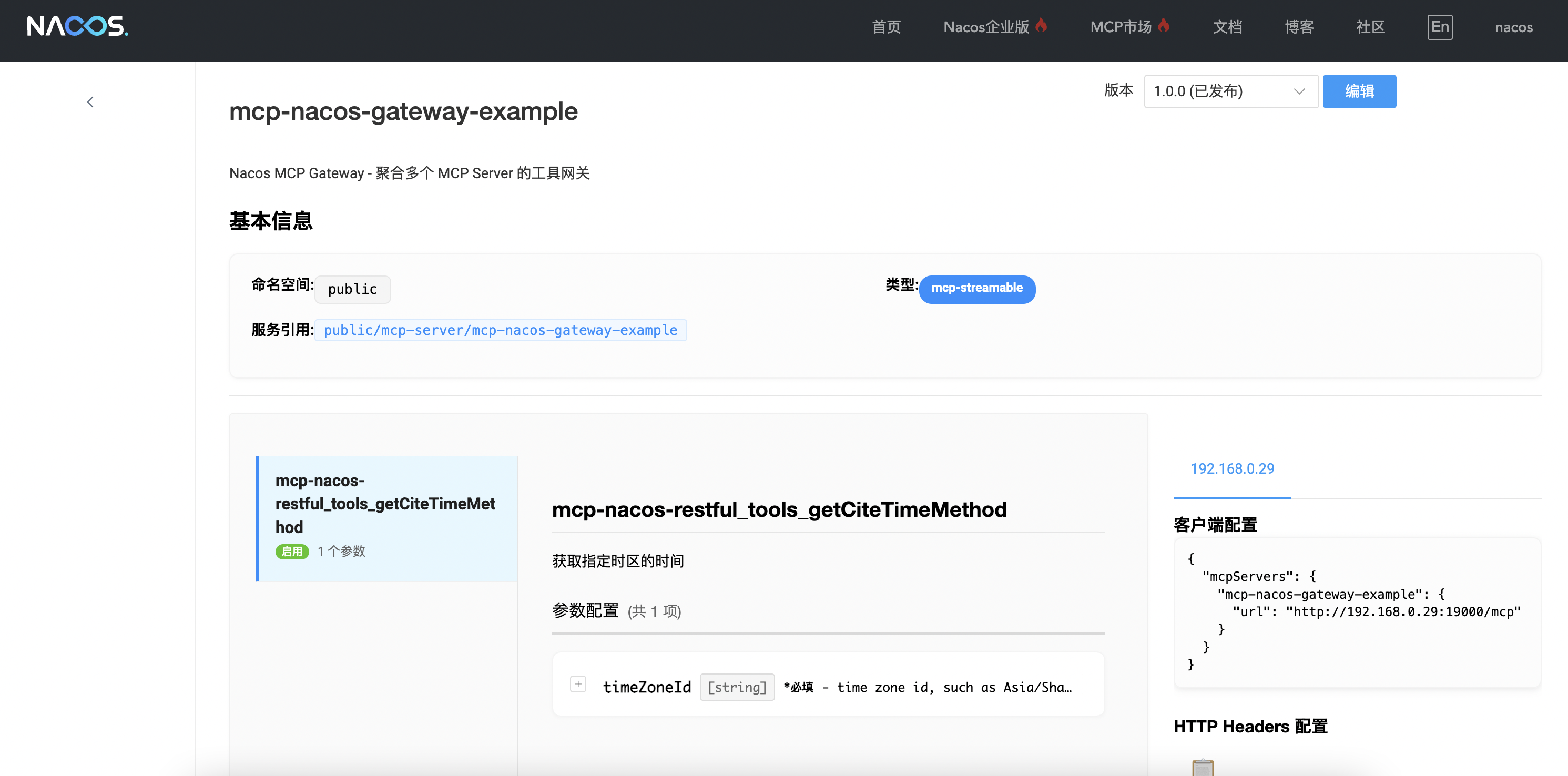Click the fire icon beside Nacos企业版
1568x776 pixels.
click(x=1042, y=26)
